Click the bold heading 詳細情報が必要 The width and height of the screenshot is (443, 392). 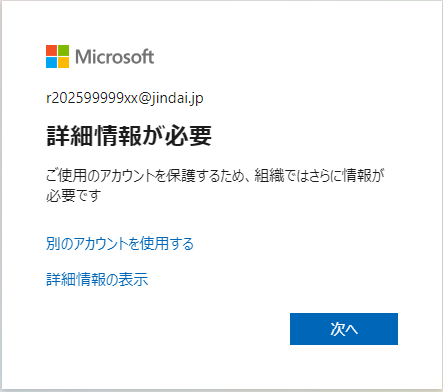[x=129, y=136]
